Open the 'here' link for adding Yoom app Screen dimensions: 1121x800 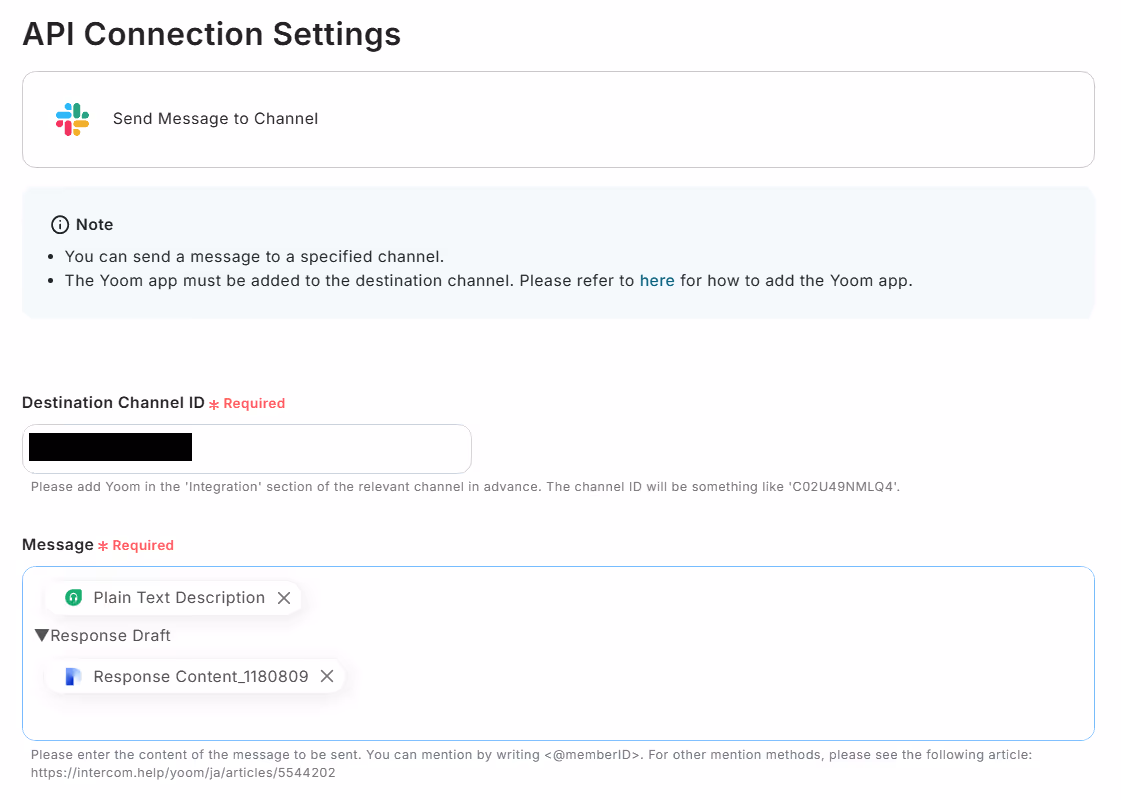[x=657, y=281]
